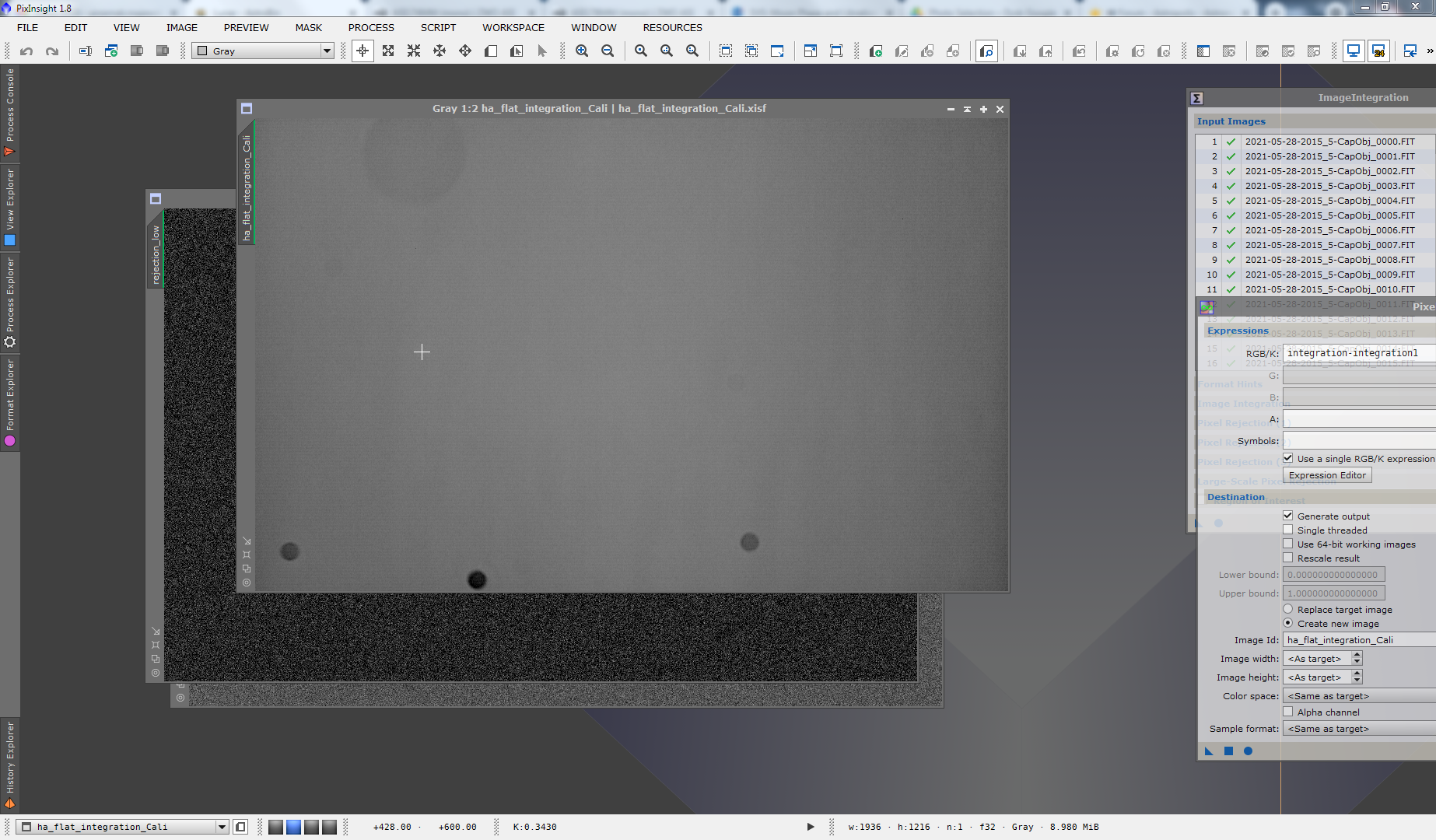The image size is (1436, 840).
Task: Click the Undo arrow in the toolbar
Action: [x=26, y=51]
